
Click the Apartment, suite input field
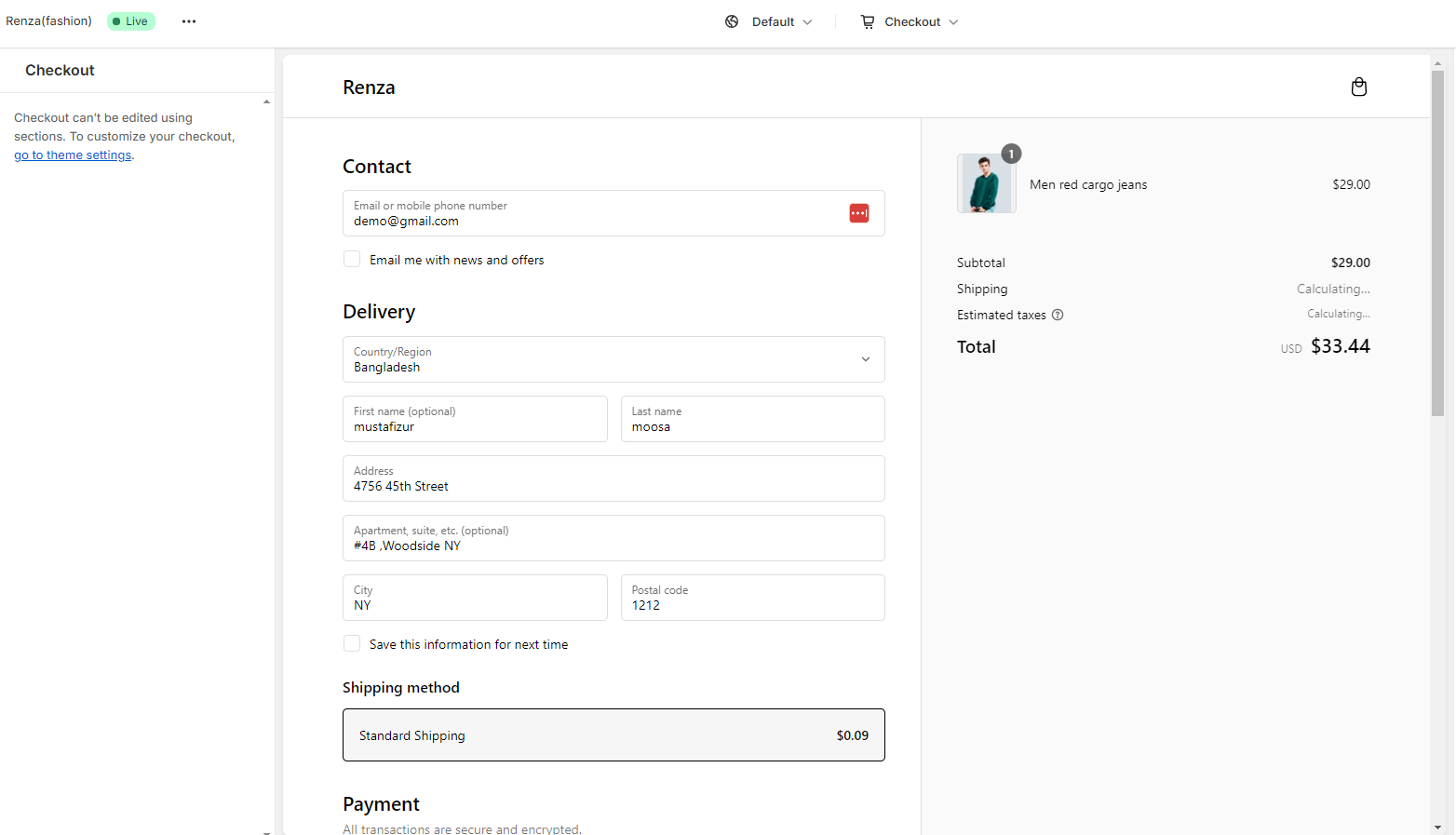pyautogui.click(x=613, y=538)
